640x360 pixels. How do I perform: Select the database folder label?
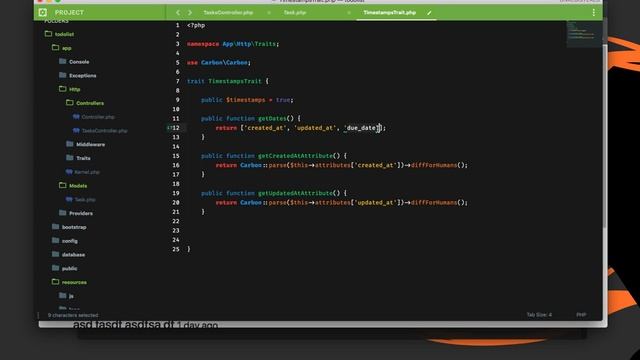73,255
